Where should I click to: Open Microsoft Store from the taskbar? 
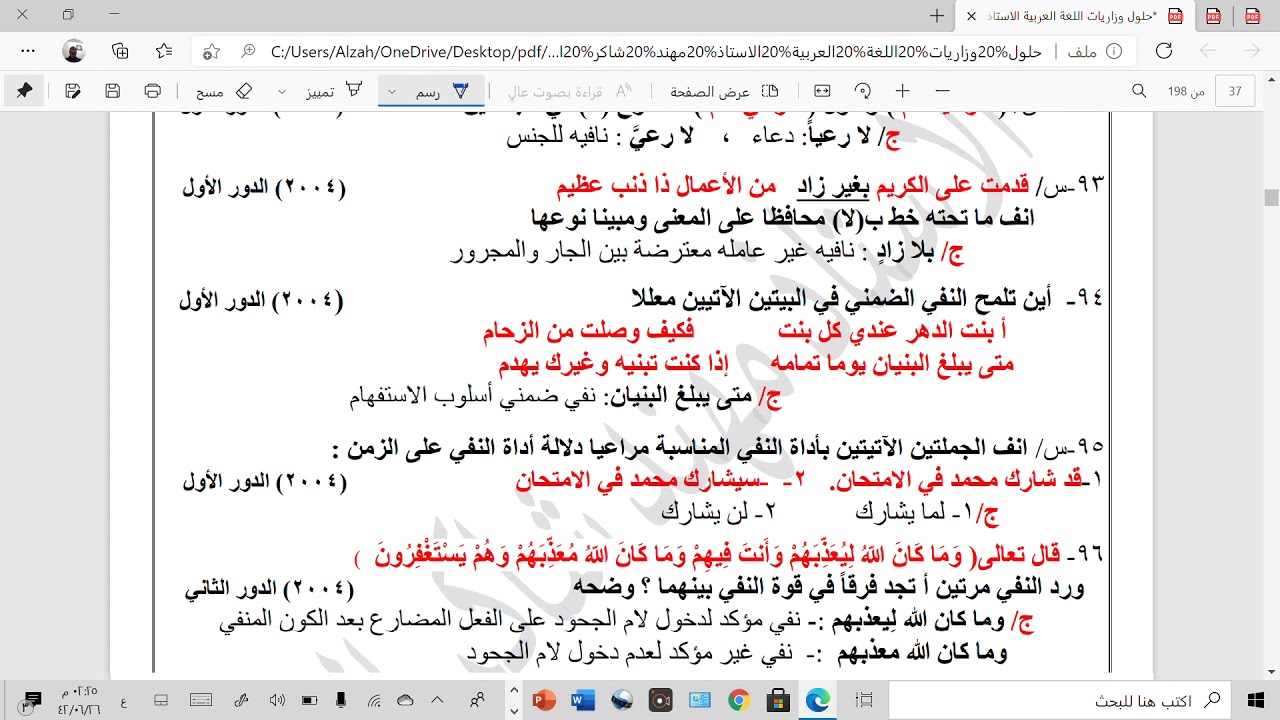[x=779, y=700]
